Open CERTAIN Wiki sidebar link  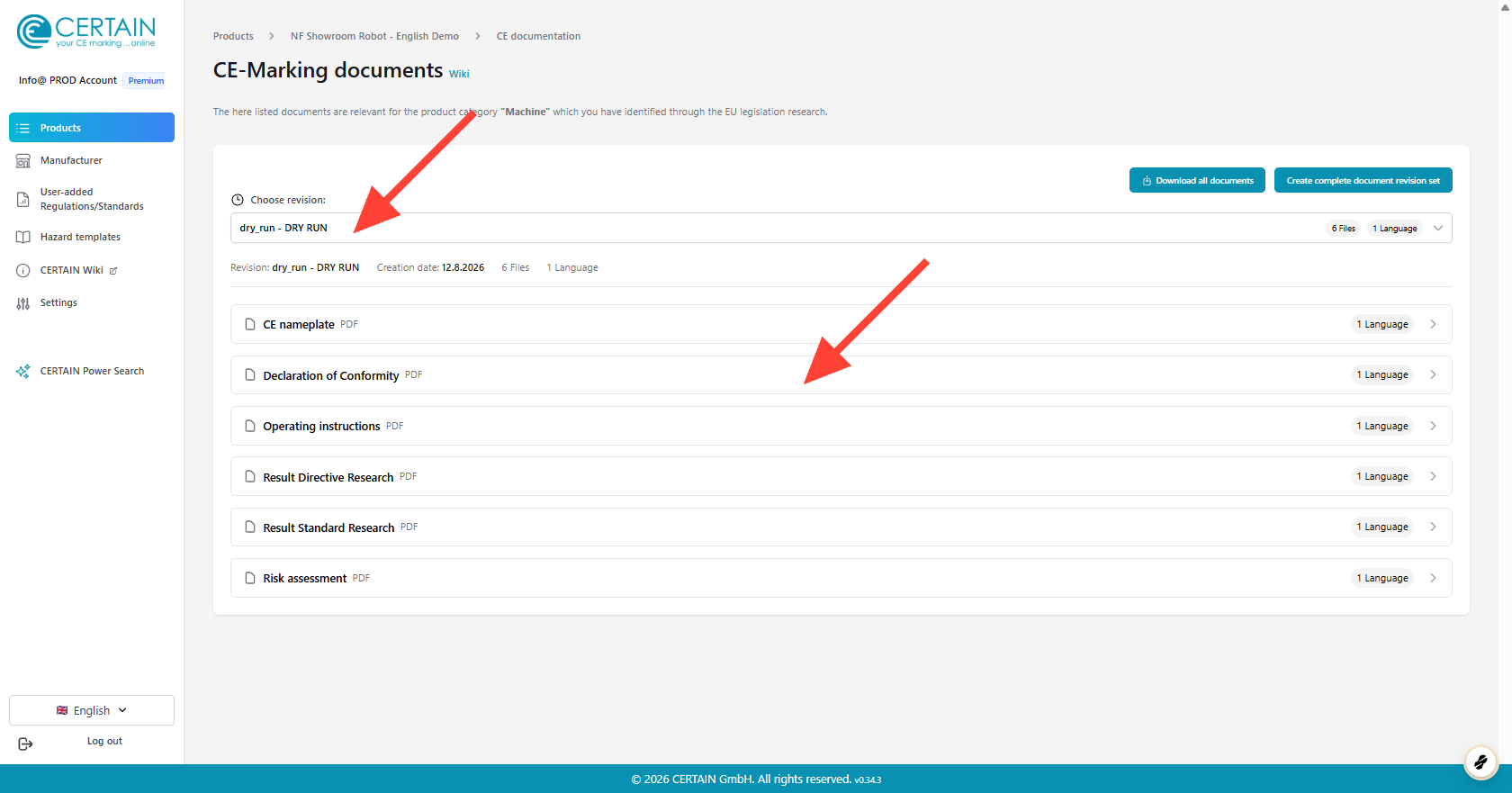pyautogui.click(x=72, y=270)
